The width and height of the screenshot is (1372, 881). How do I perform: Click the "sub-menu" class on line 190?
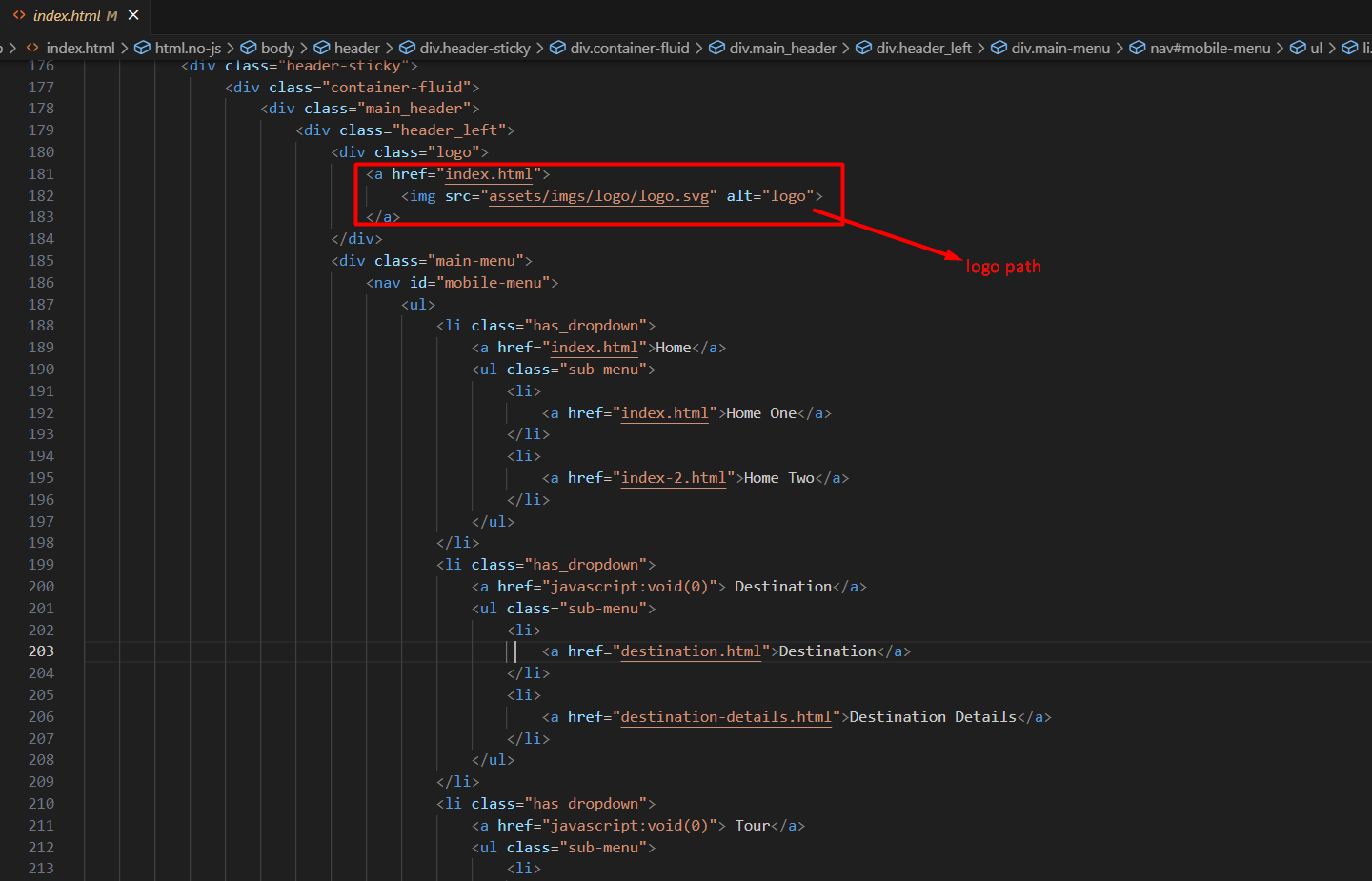click(603, 370)
